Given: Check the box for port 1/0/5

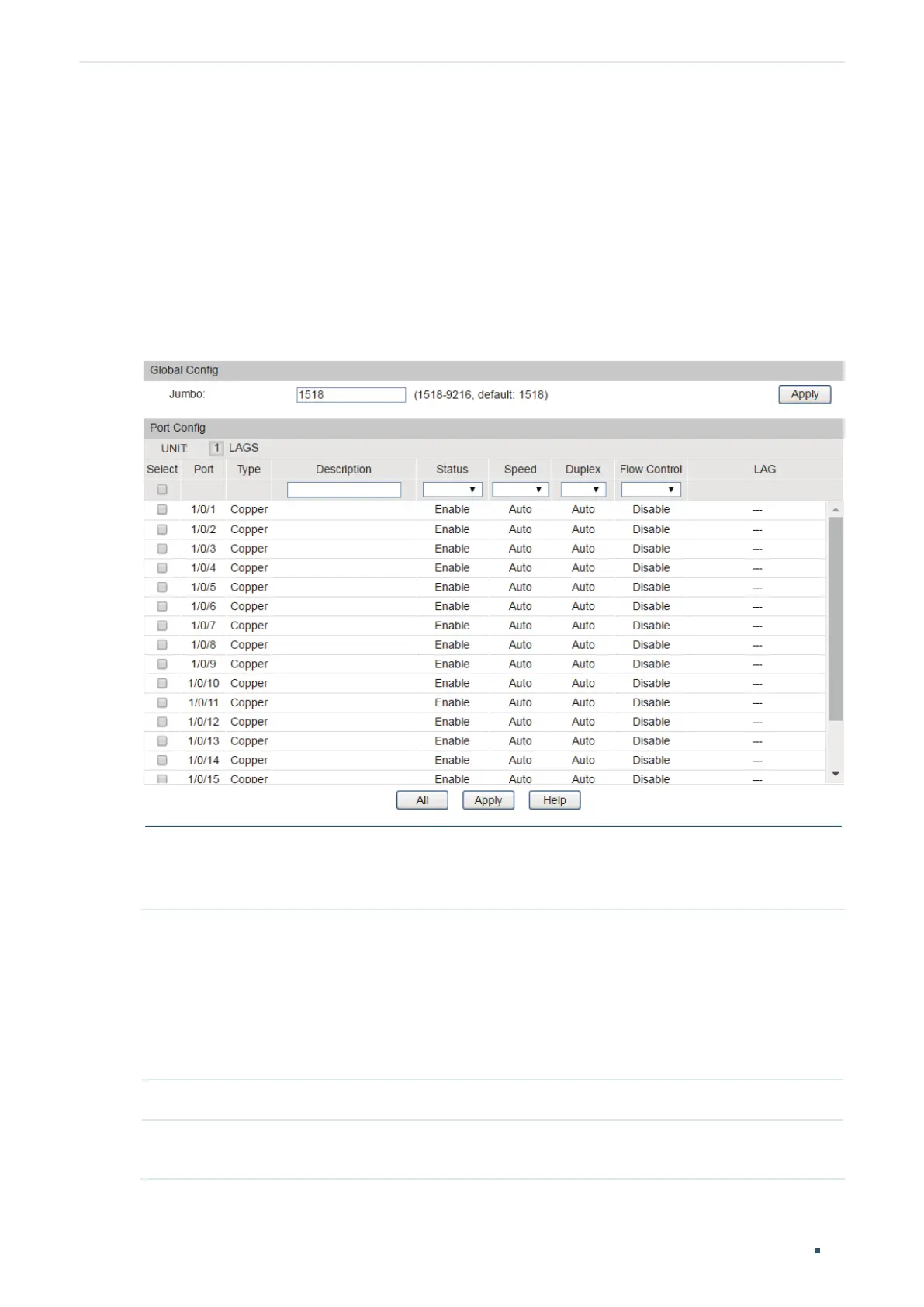Looking at the screenshot, I should [x=162, y=588].
